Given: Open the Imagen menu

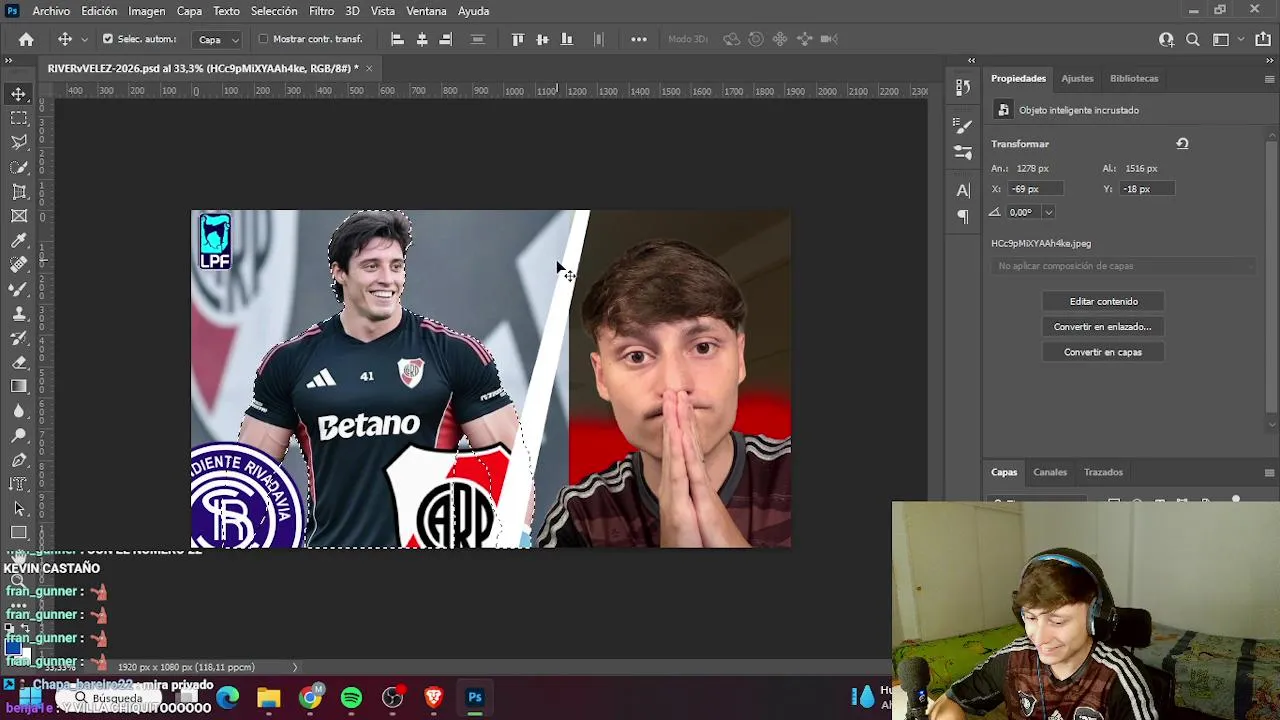Looking at the screenshot, I should click(146, 11).
